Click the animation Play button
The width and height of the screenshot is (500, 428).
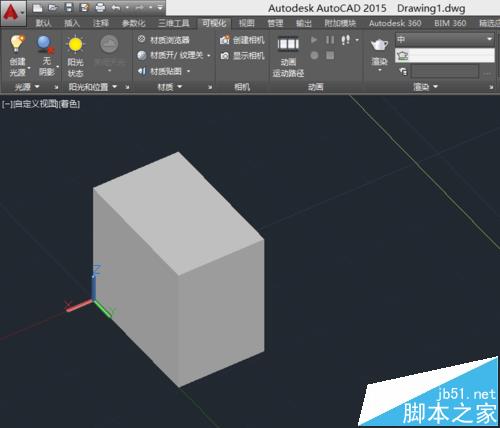point(314,40)
